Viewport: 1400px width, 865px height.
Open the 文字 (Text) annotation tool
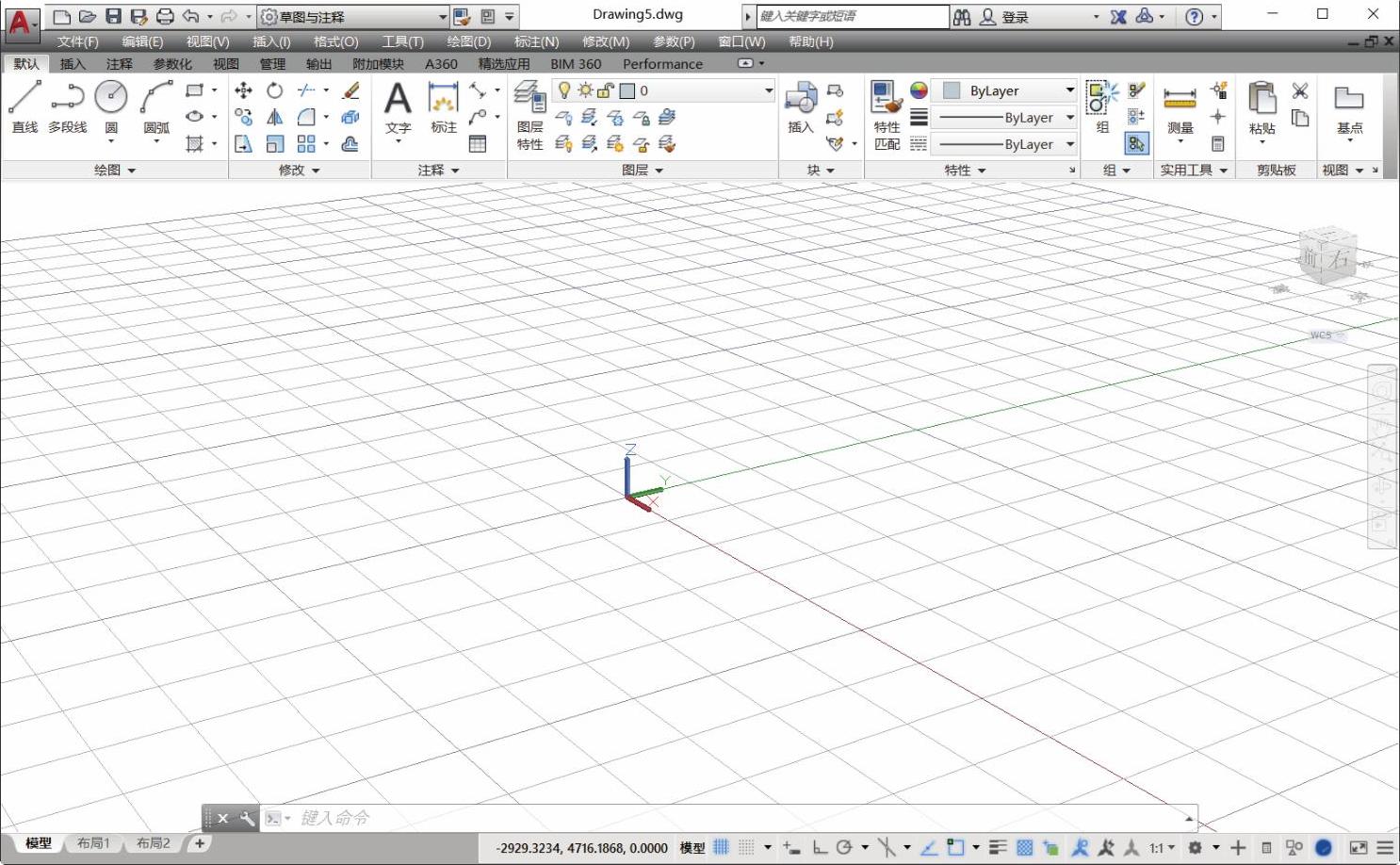(399, 108)
